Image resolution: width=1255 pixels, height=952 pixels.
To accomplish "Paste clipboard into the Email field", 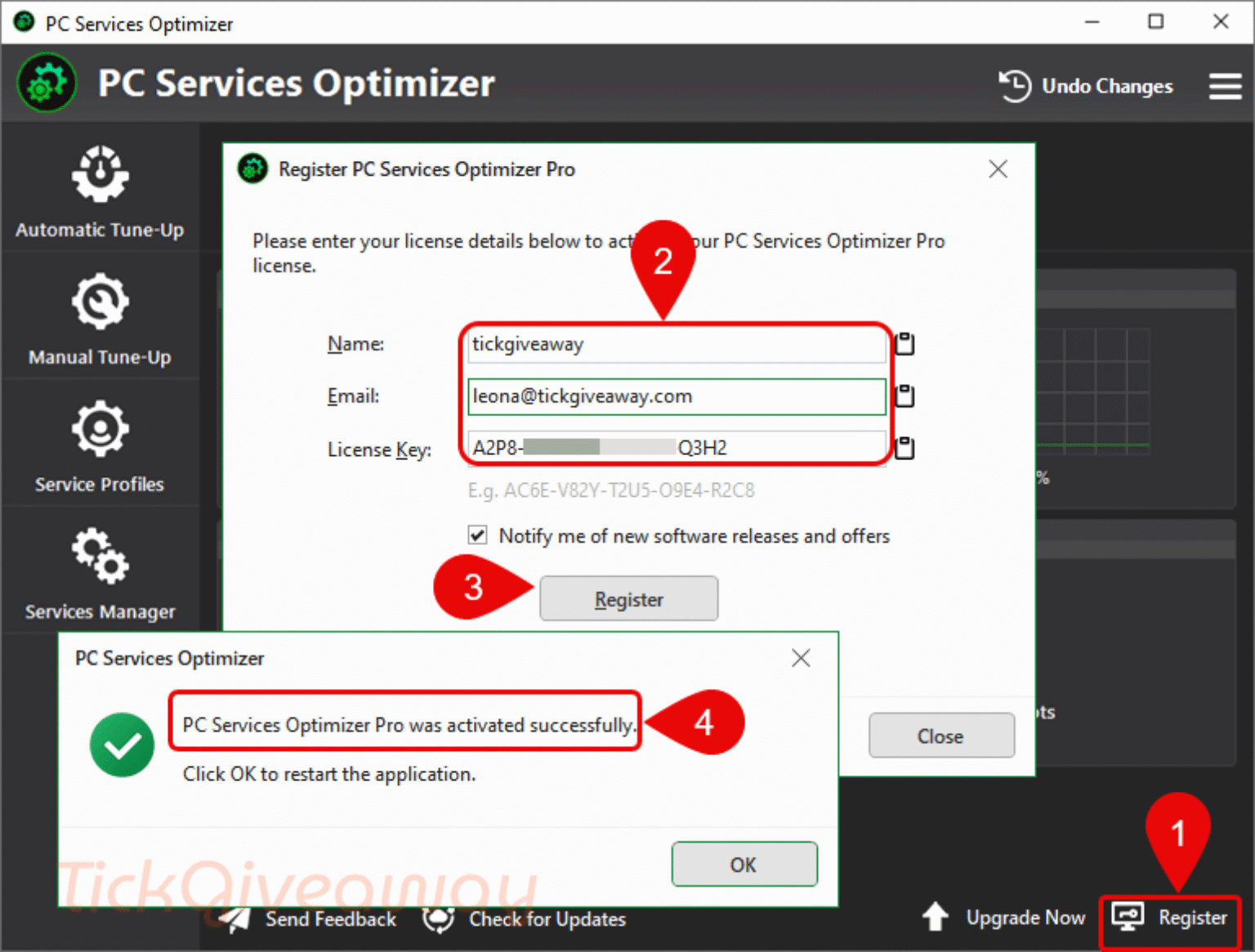I will click(x=904, y=396).
